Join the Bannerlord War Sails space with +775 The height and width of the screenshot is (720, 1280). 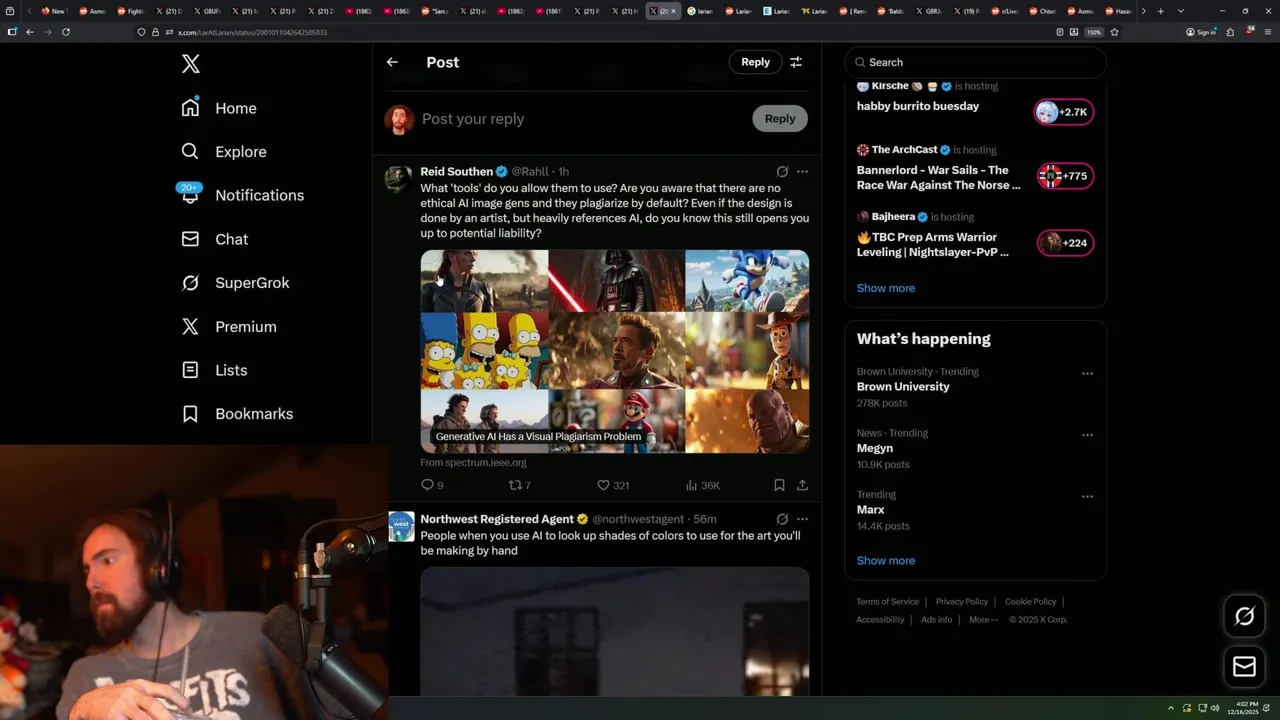pyautogui.click(x=1064, y=176)
